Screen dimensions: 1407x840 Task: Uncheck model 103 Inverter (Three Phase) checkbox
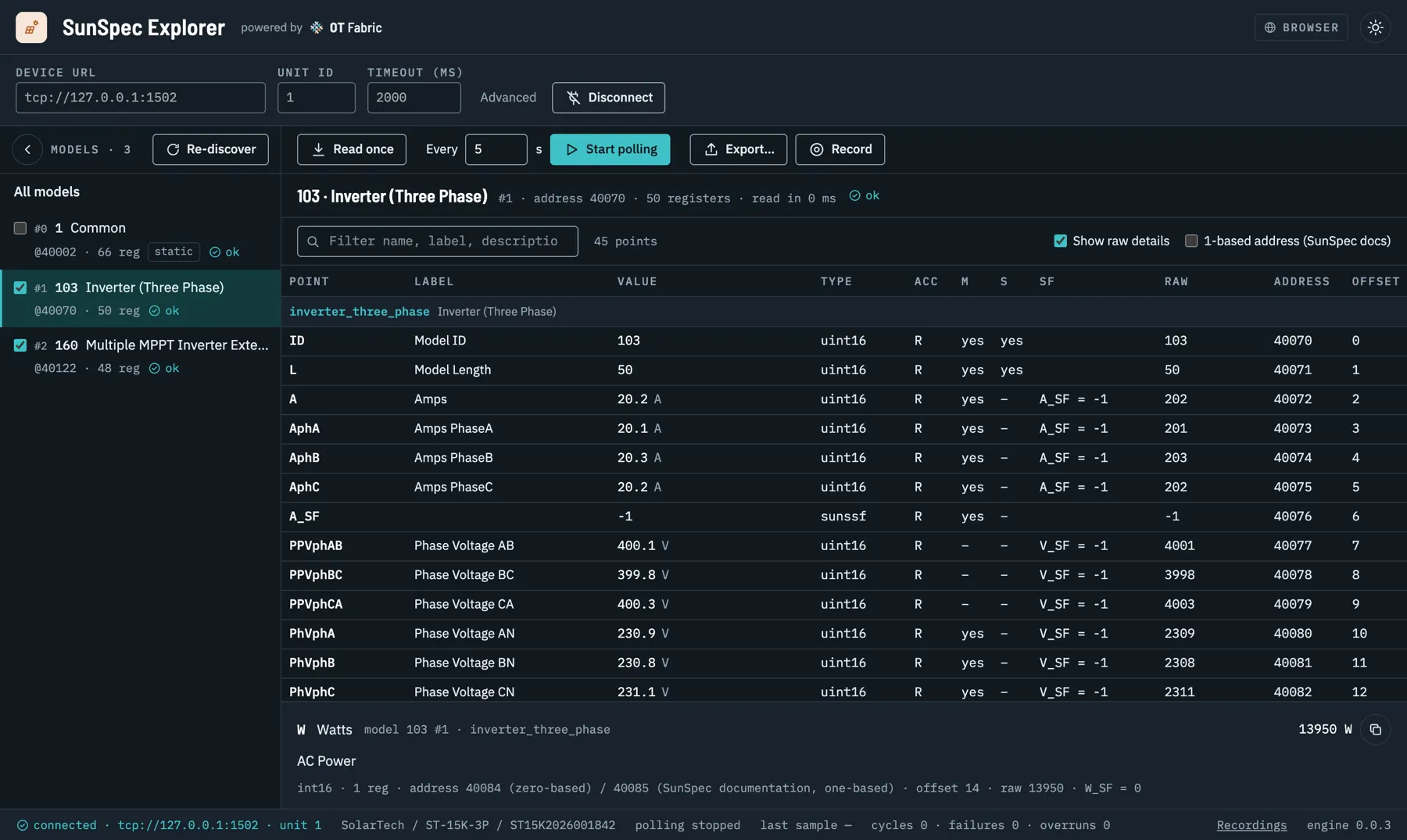(x=20, y=288)
